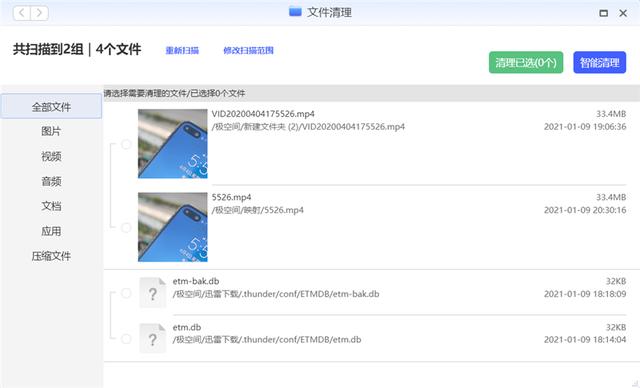Go back with the left arrow
640x388 pixels.
[22, 13]
